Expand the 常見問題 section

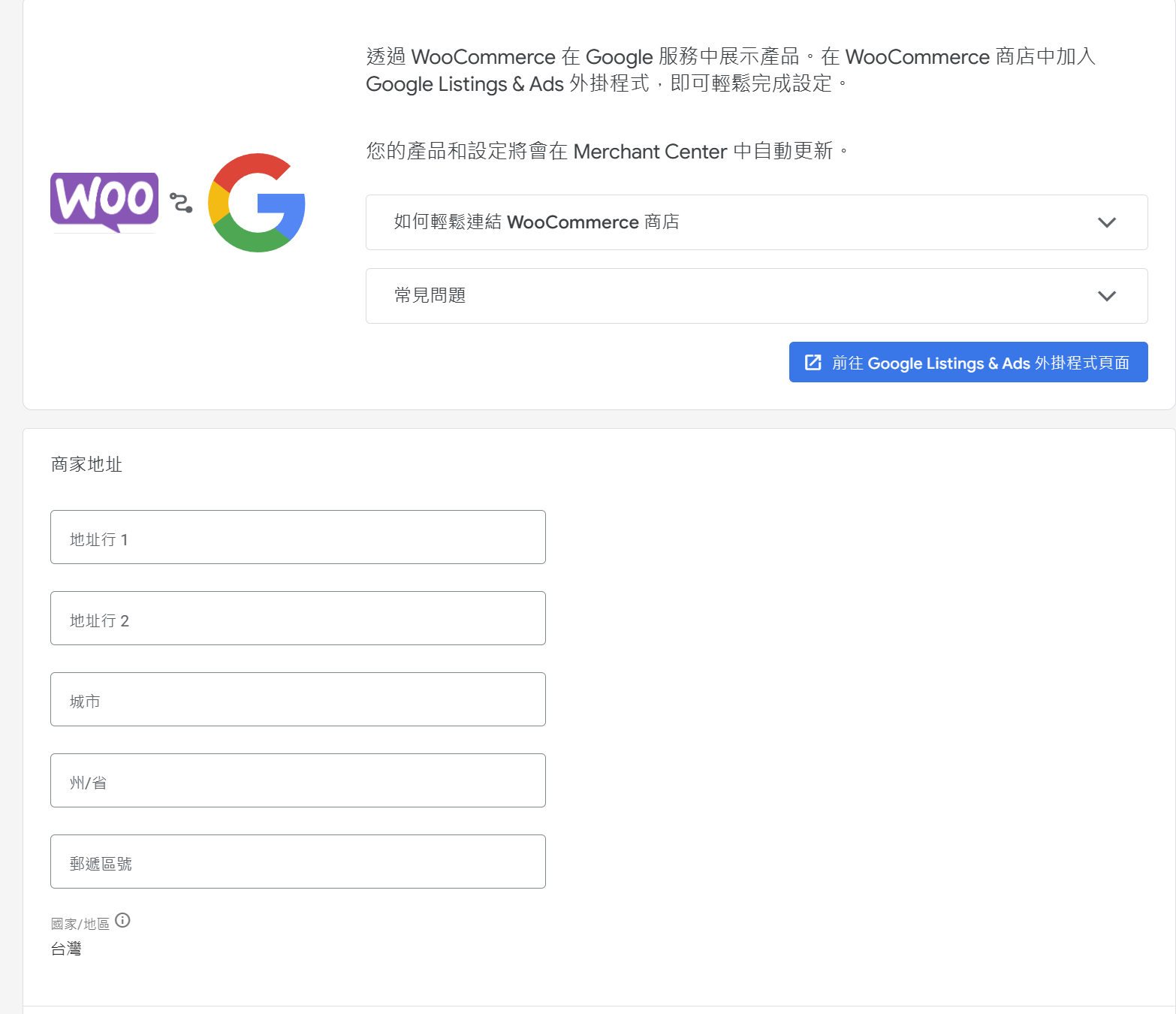(756, 296)
